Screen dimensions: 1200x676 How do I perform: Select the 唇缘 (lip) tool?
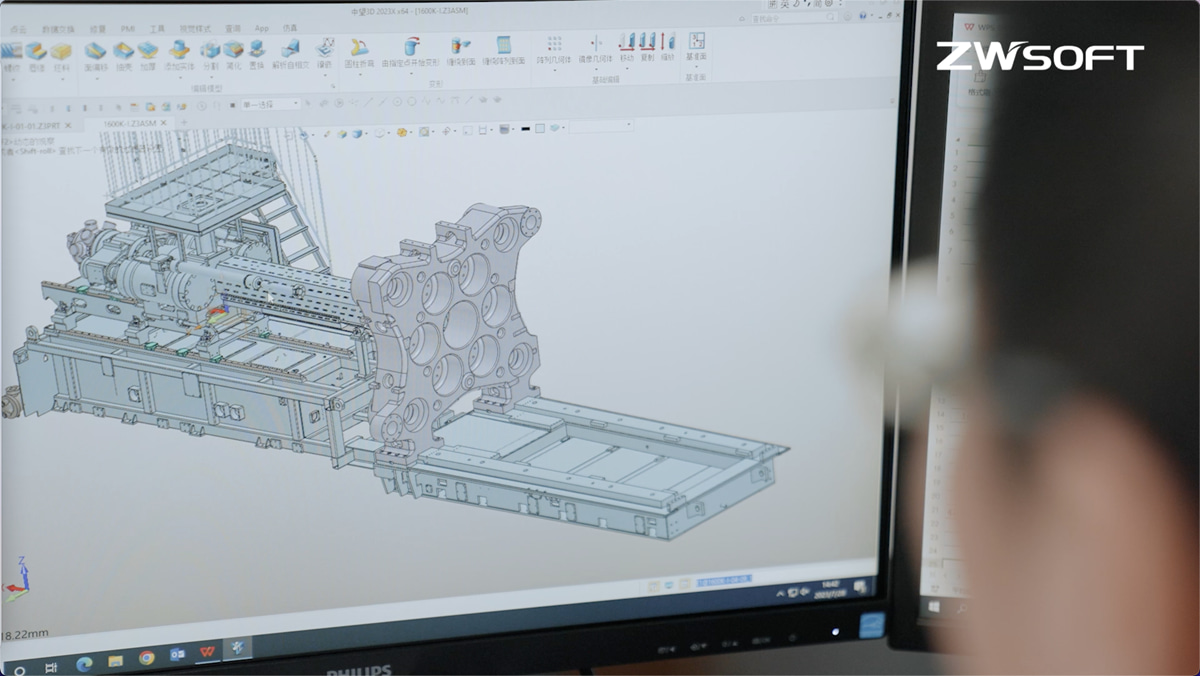[x=36, y=57]
